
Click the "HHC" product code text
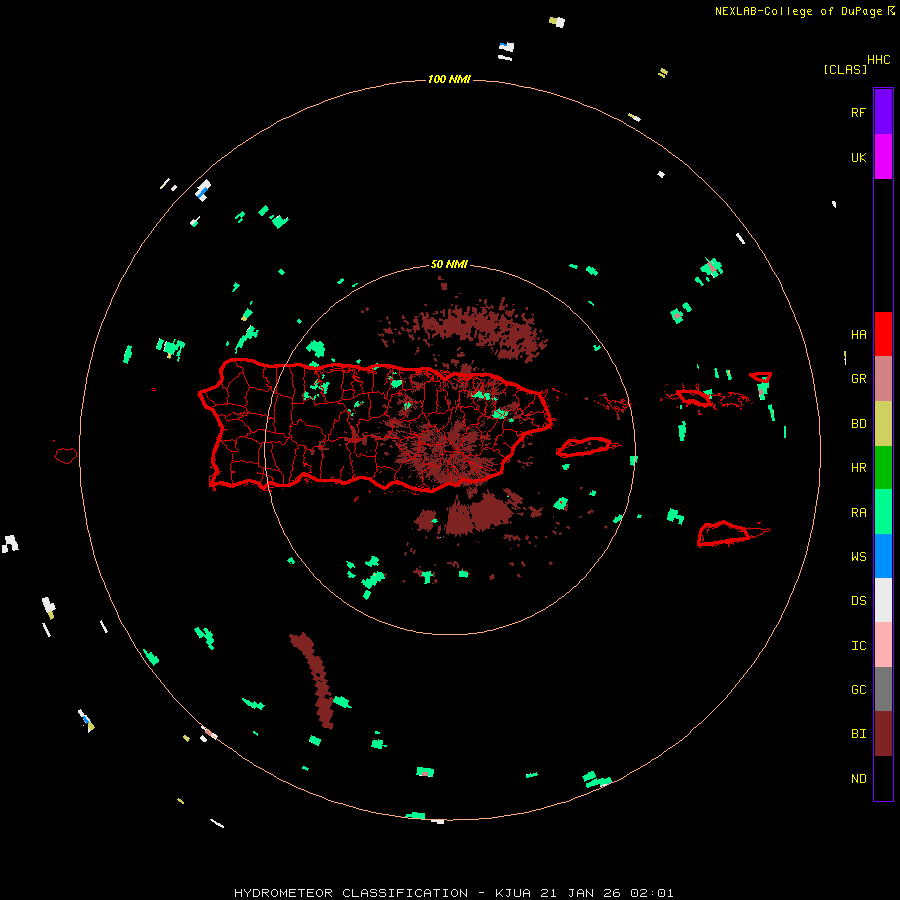point(879,60)
